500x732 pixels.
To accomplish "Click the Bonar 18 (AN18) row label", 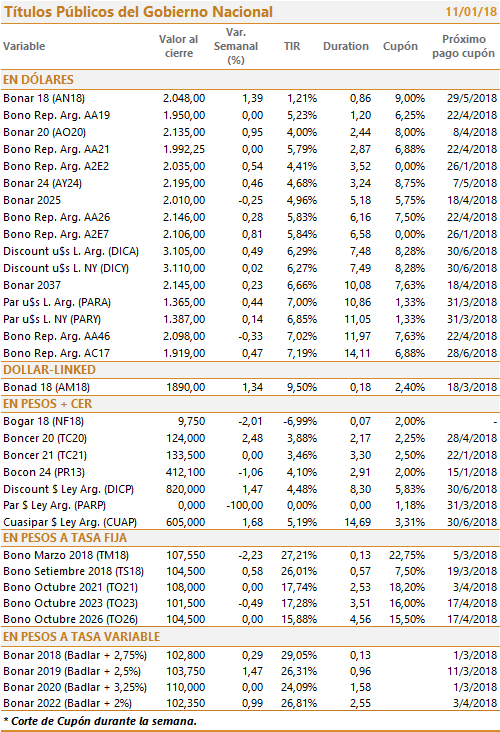I will [44, 99].
